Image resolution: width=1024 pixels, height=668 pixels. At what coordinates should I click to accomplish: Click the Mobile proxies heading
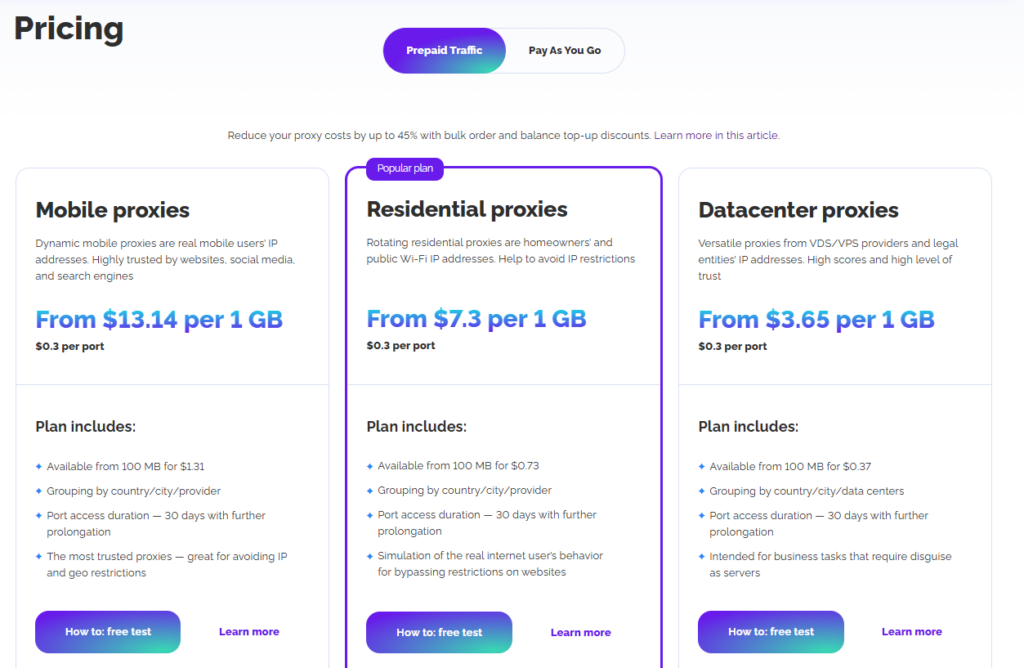point(112,211)
